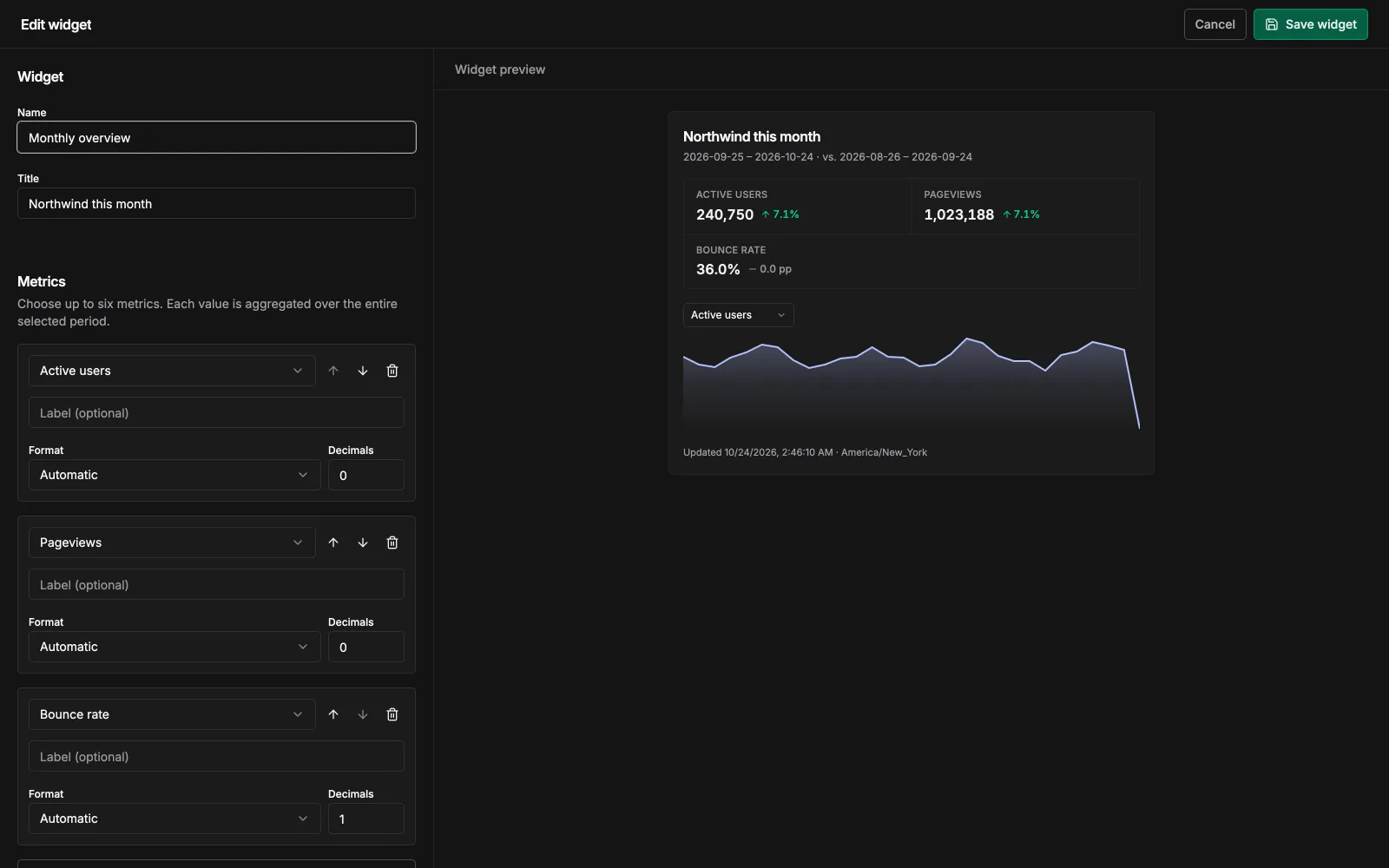Click the Active users area chart
Viewport: 1389px width, 868px height.
[911, 384]
